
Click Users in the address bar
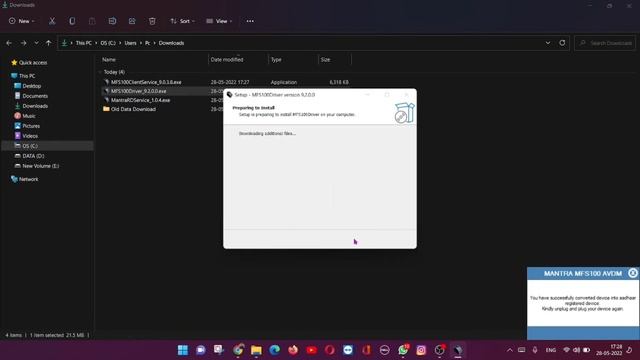click(130, 43)
